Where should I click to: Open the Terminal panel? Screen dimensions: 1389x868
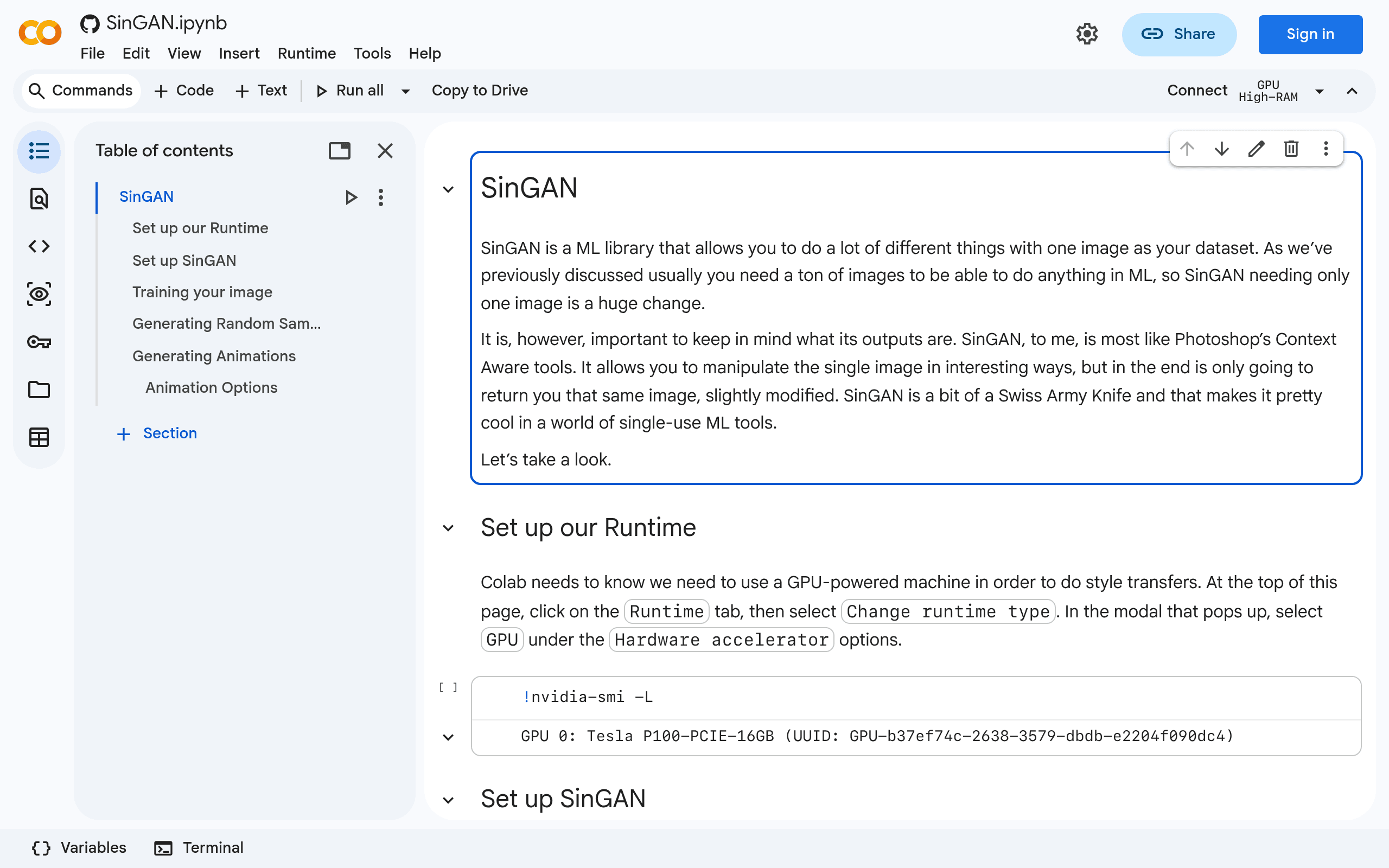199,848
